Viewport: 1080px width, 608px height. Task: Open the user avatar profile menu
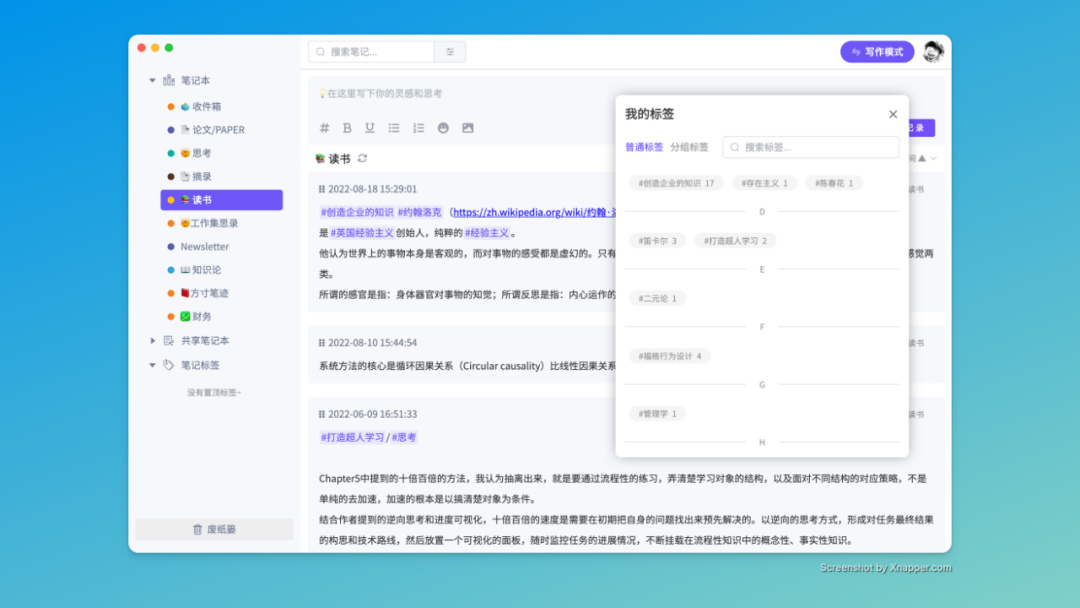pyautogui.click(x=933, y=52)
